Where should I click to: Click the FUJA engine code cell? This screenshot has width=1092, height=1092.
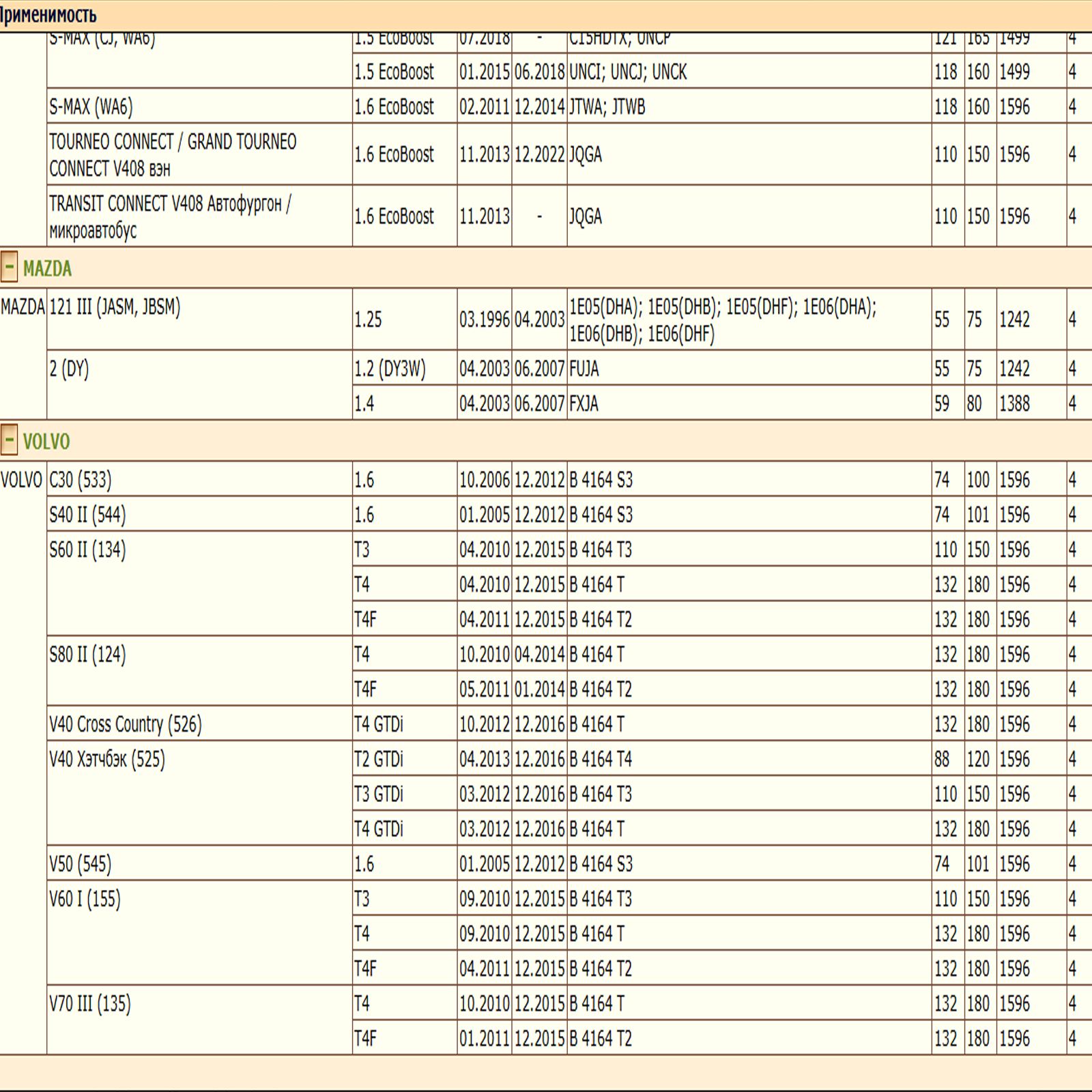(x=584, y=369)
